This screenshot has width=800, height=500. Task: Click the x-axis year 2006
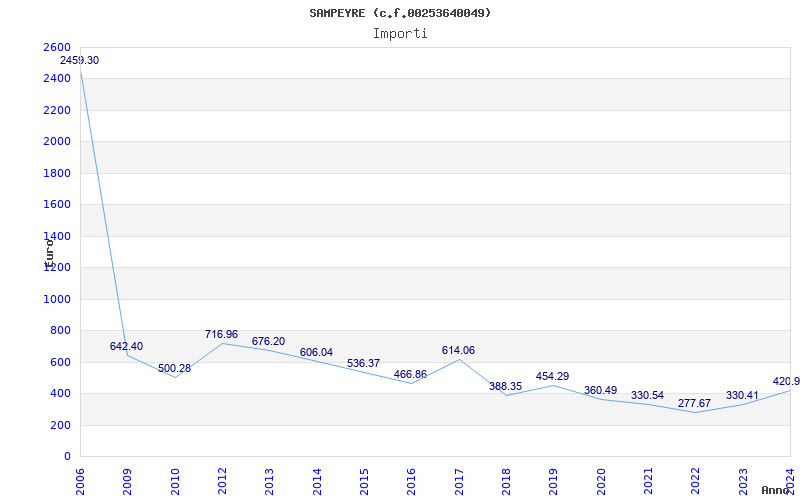[x=80, y=482]
